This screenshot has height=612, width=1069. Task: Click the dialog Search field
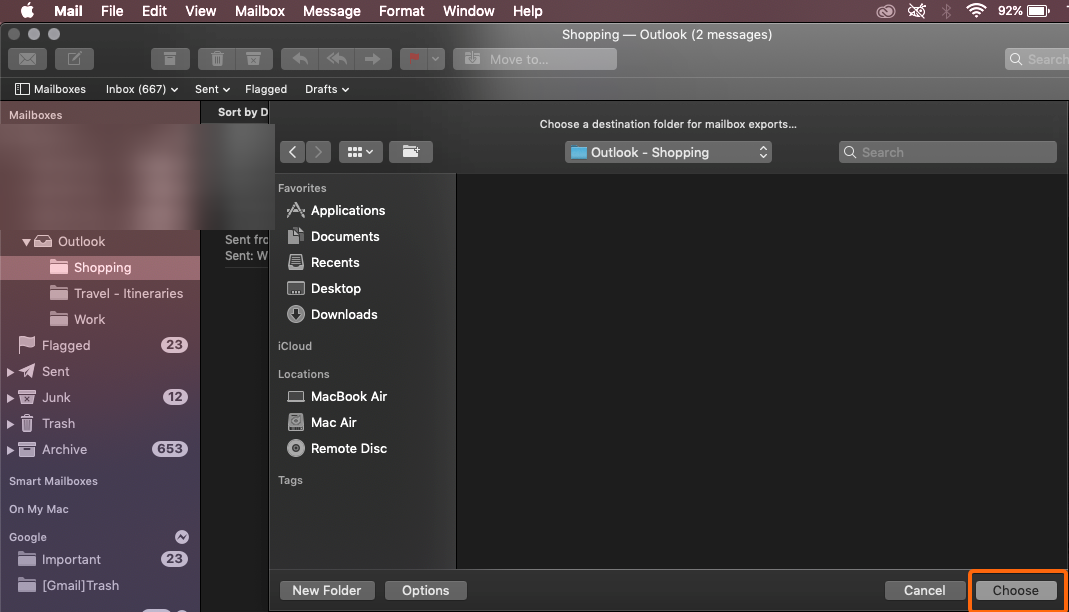[948, 153]
